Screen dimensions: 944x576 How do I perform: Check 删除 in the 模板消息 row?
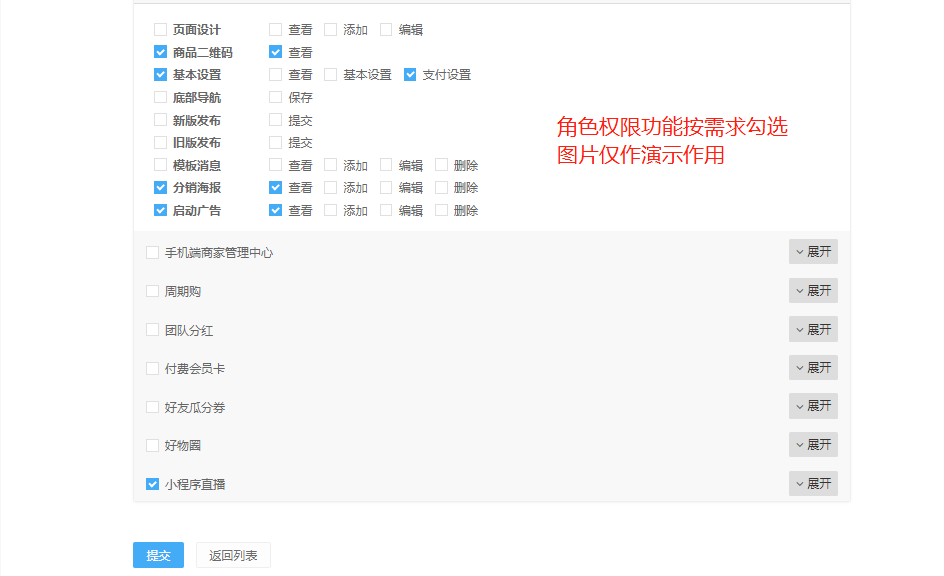point(441,165)
